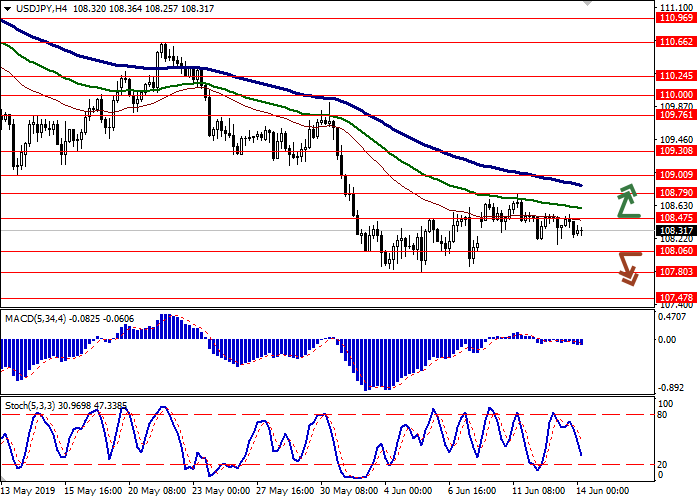
Task: Select the 110.662 price level label
Action: pyautogui.click(x=675, y=42)
